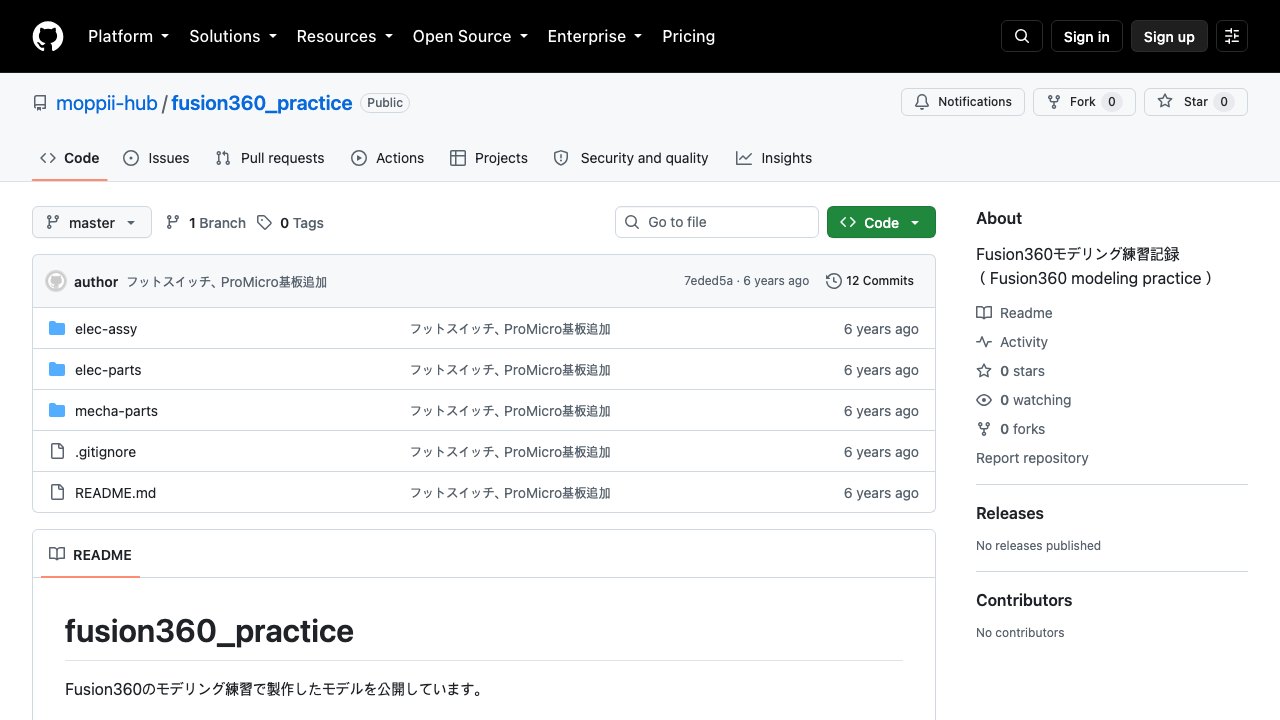1280x720 pixels.
Task: Click the mecha-parts folder icon
Action: 57,411
